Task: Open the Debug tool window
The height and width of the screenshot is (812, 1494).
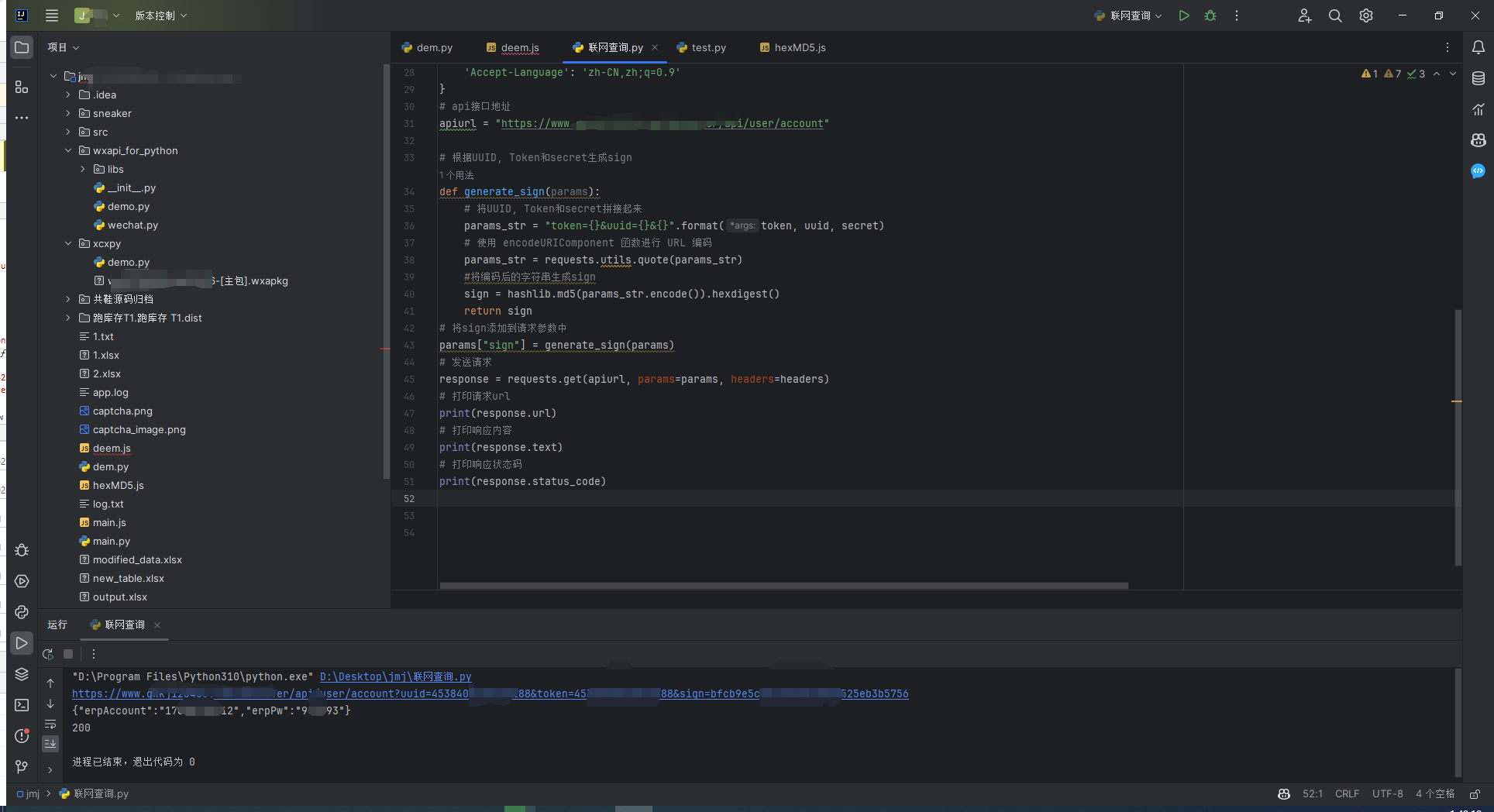Action: 22,550
